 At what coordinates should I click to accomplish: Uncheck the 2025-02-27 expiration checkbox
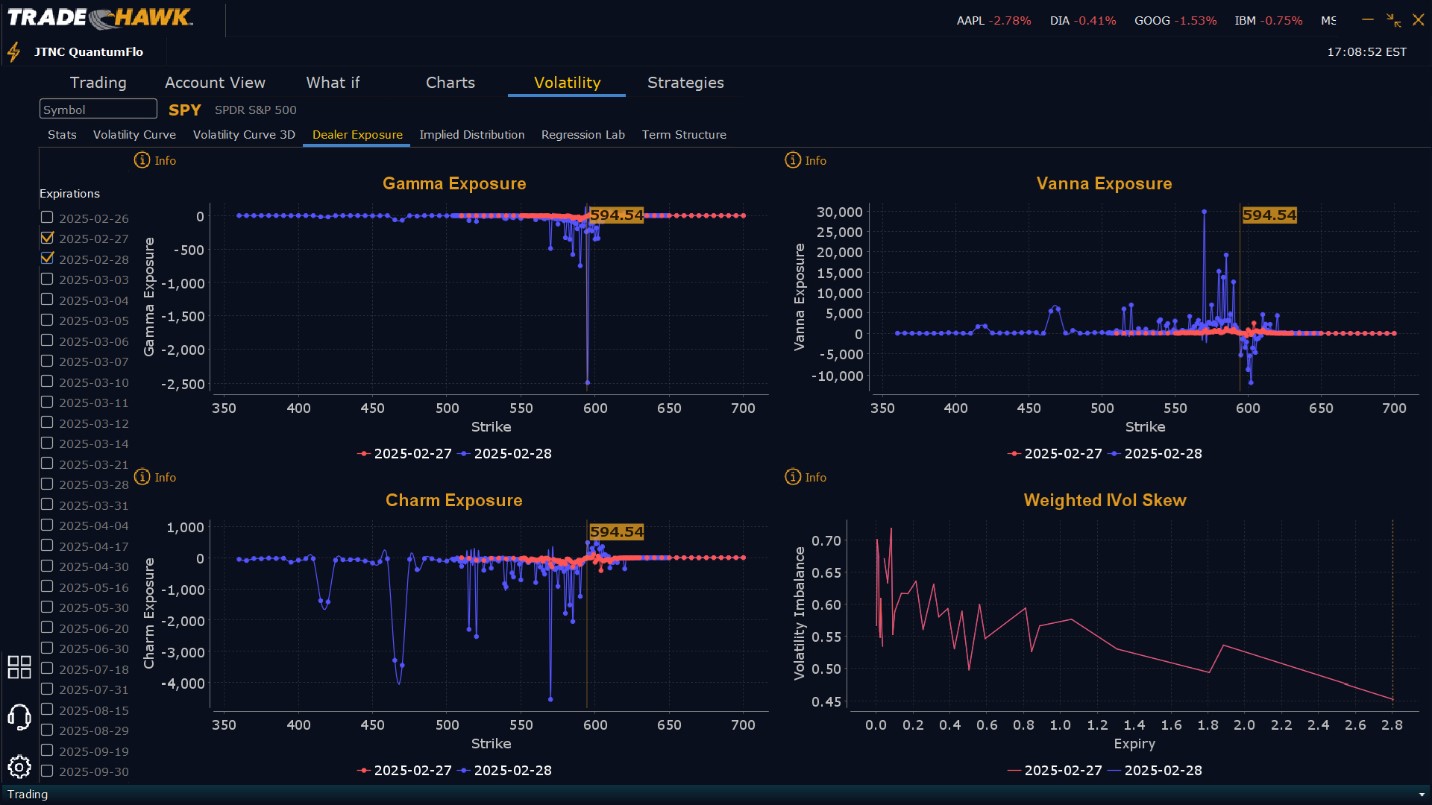(47, 238)
